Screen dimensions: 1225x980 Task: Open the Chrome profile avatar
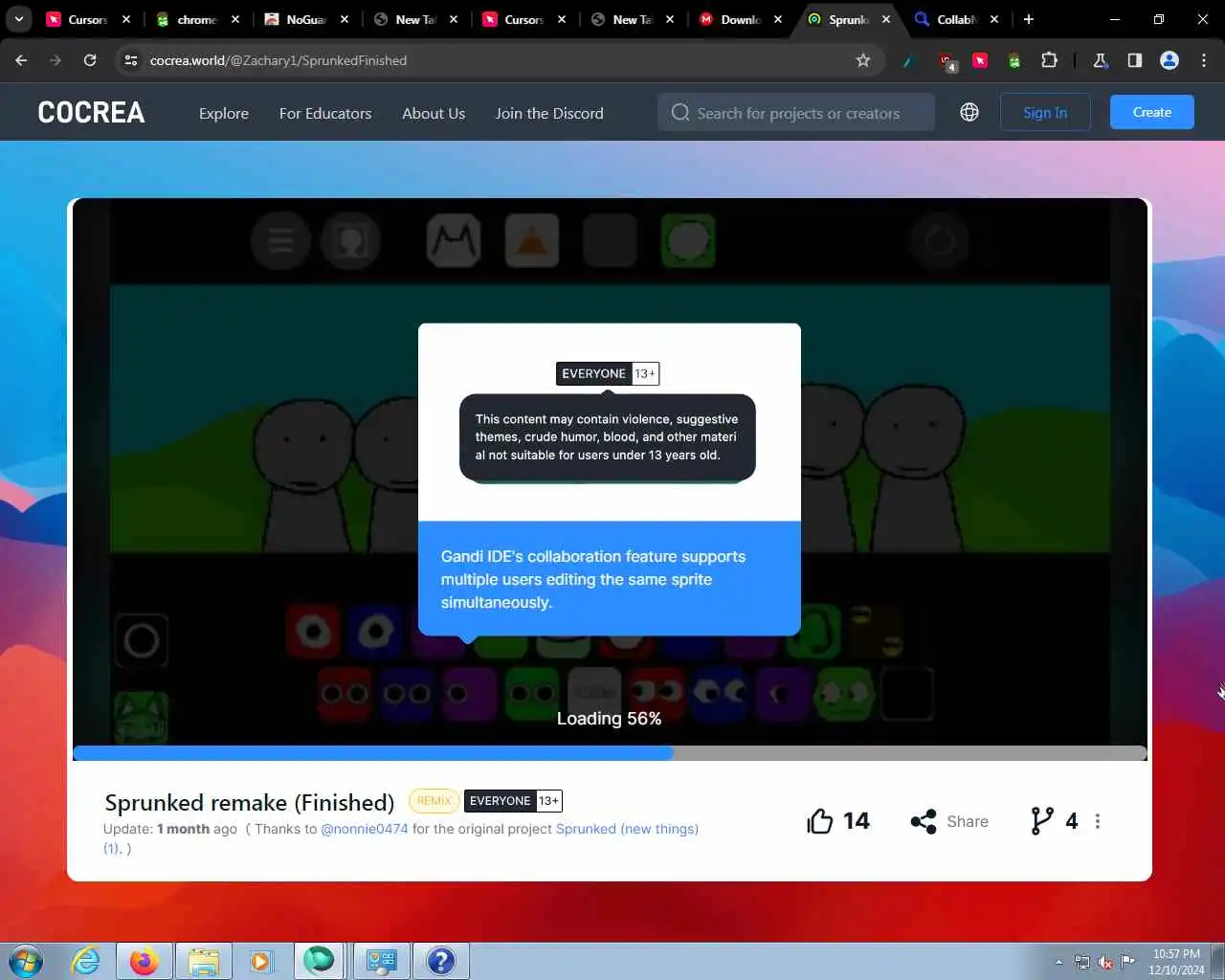(x=1169, y=60)
